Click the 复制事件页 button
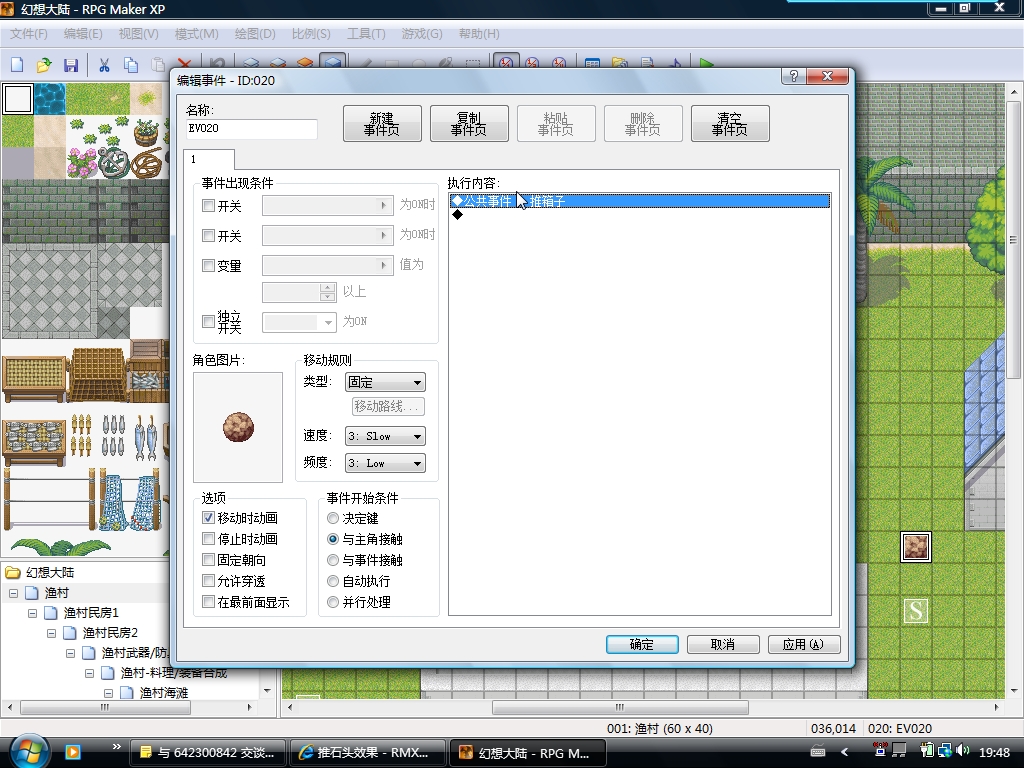The width and height of the screenshot is (1024, 768). 469,123
